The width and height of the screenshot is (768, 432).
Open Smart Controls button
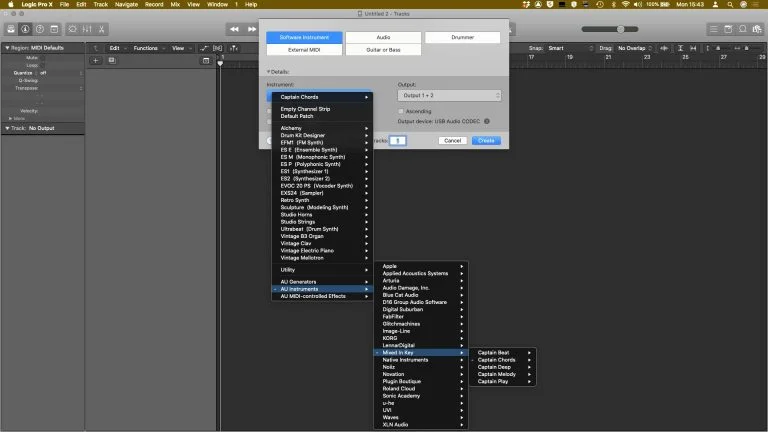72,29
